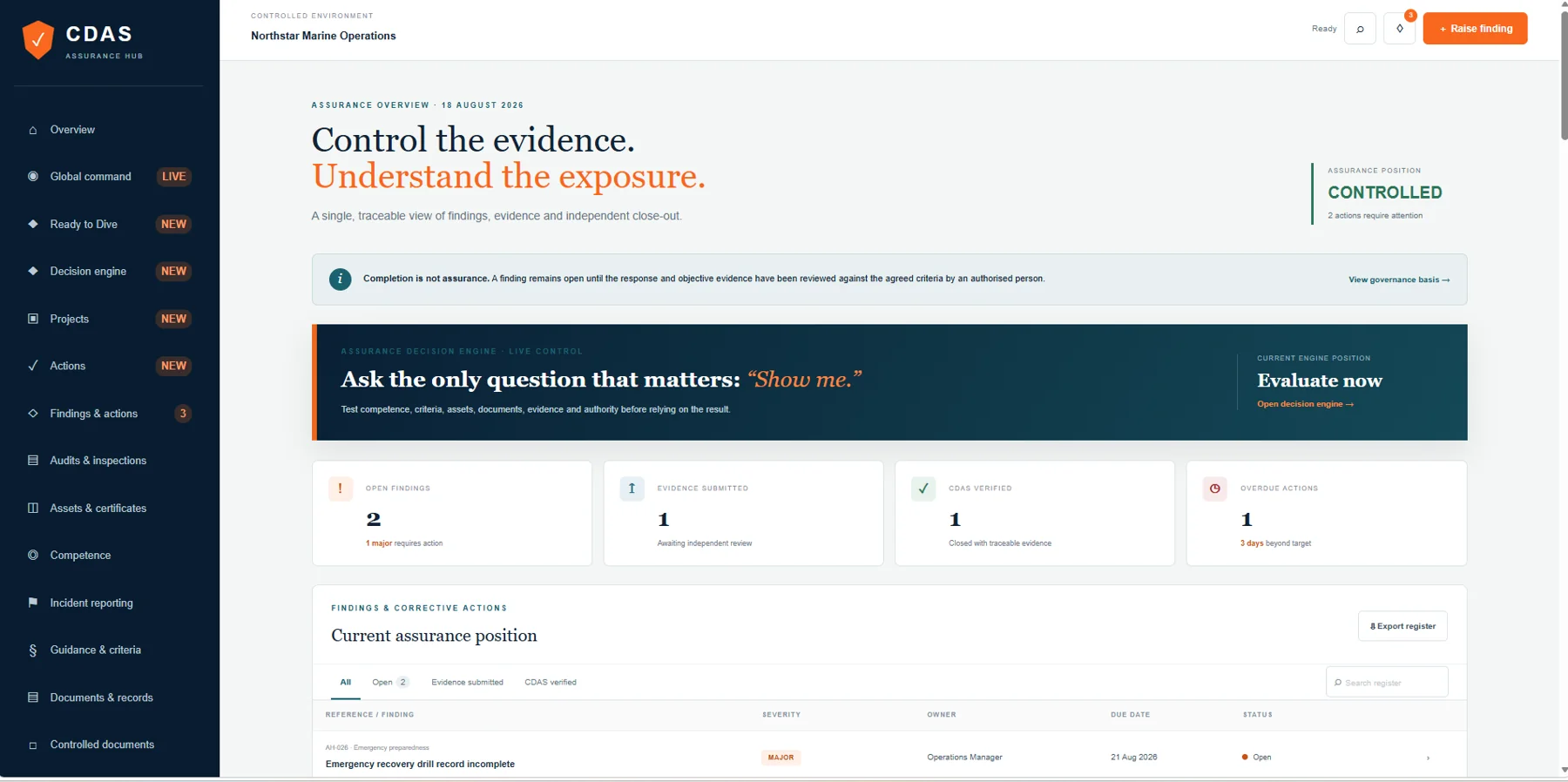Viewport: 1568px width, 782px height.
Task: Click the Projects sidebar icon
Action: coord(33,319)
